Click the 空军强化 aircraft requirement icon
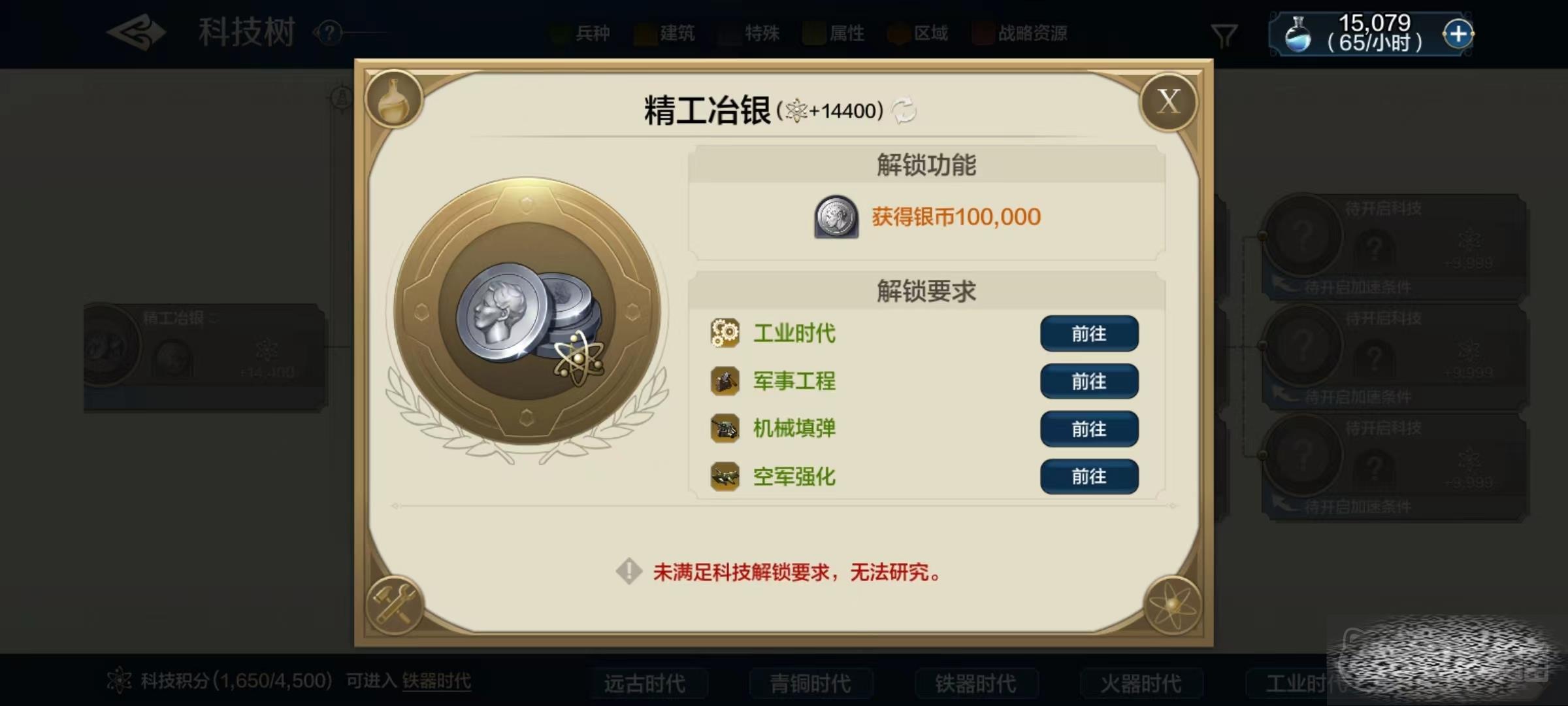Viewport: 1568px width, 706px height. click(725, 477)
